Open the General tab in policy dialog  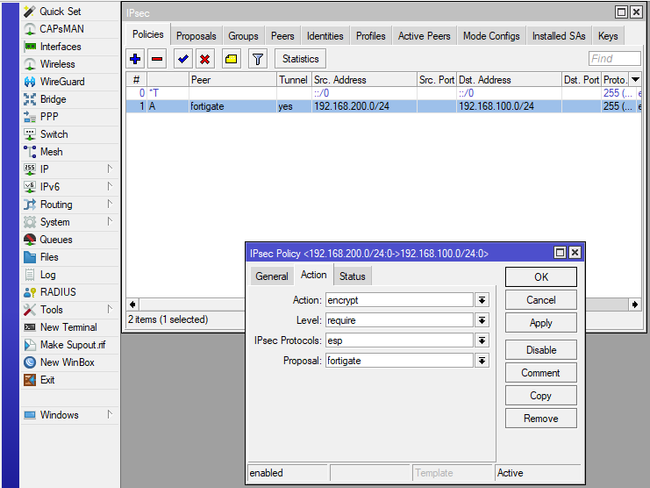pyautogui.click(x=272, y=277)
